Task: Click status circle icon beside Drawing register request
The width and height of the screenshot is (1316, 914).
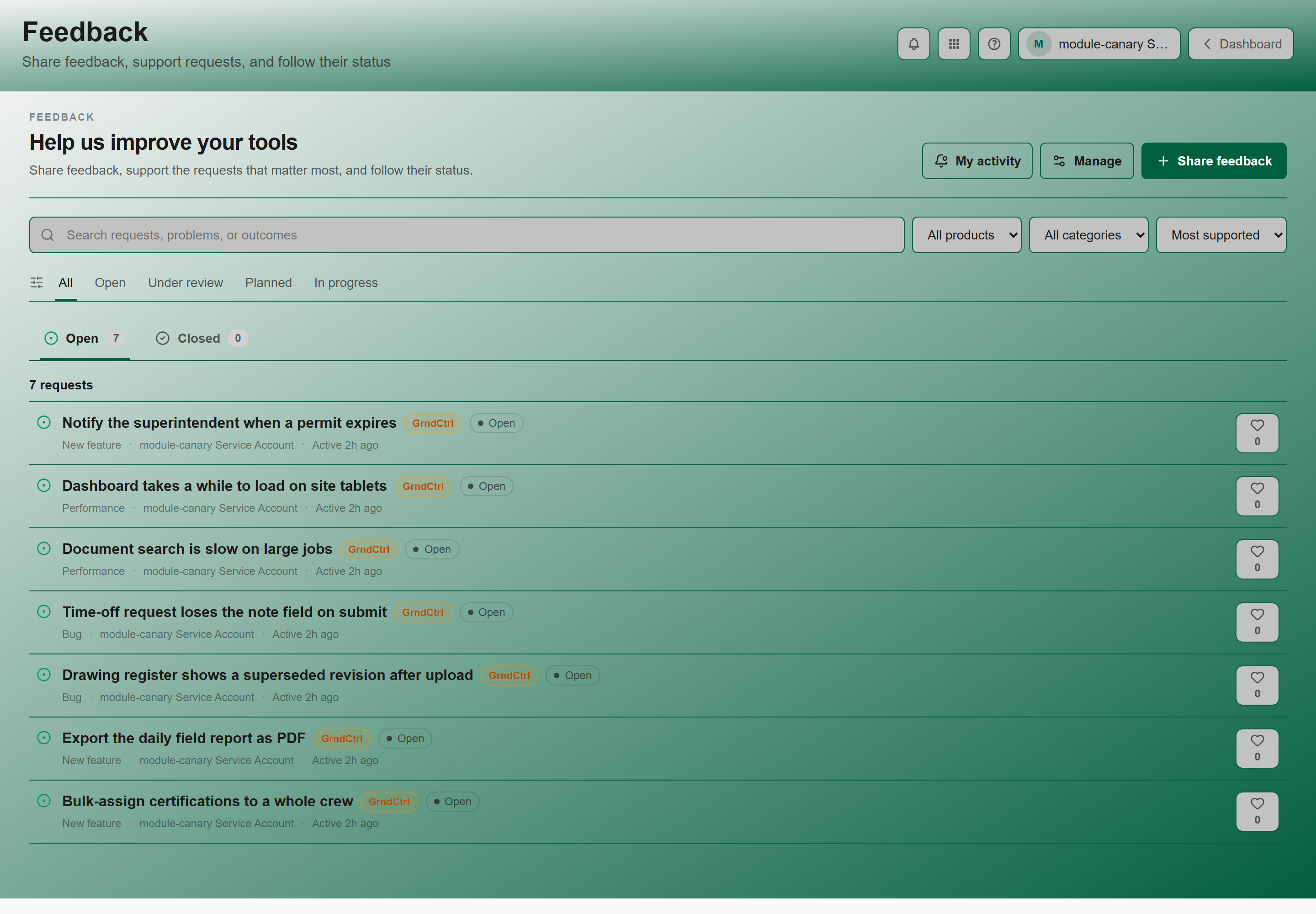Action: (x=44, y=675)
